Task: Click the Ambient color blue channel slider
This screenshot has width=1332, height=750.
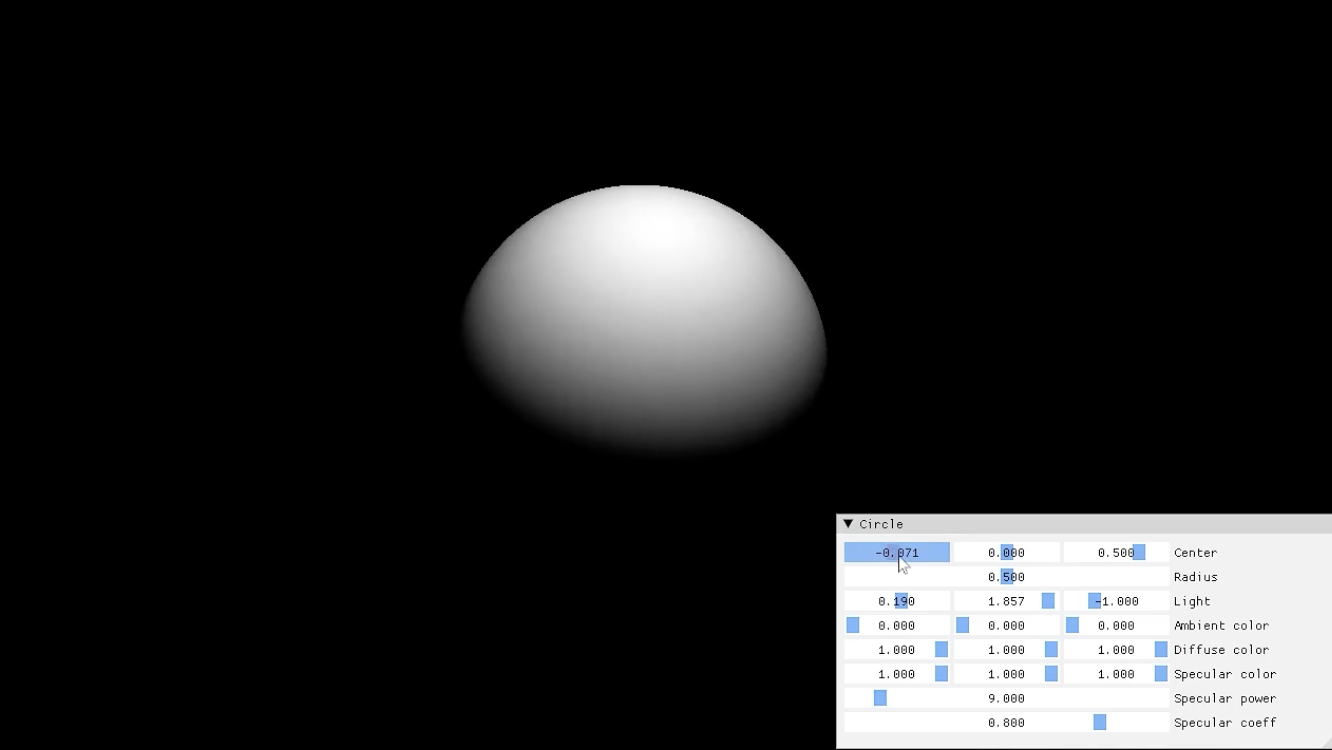Action: 1116,625
